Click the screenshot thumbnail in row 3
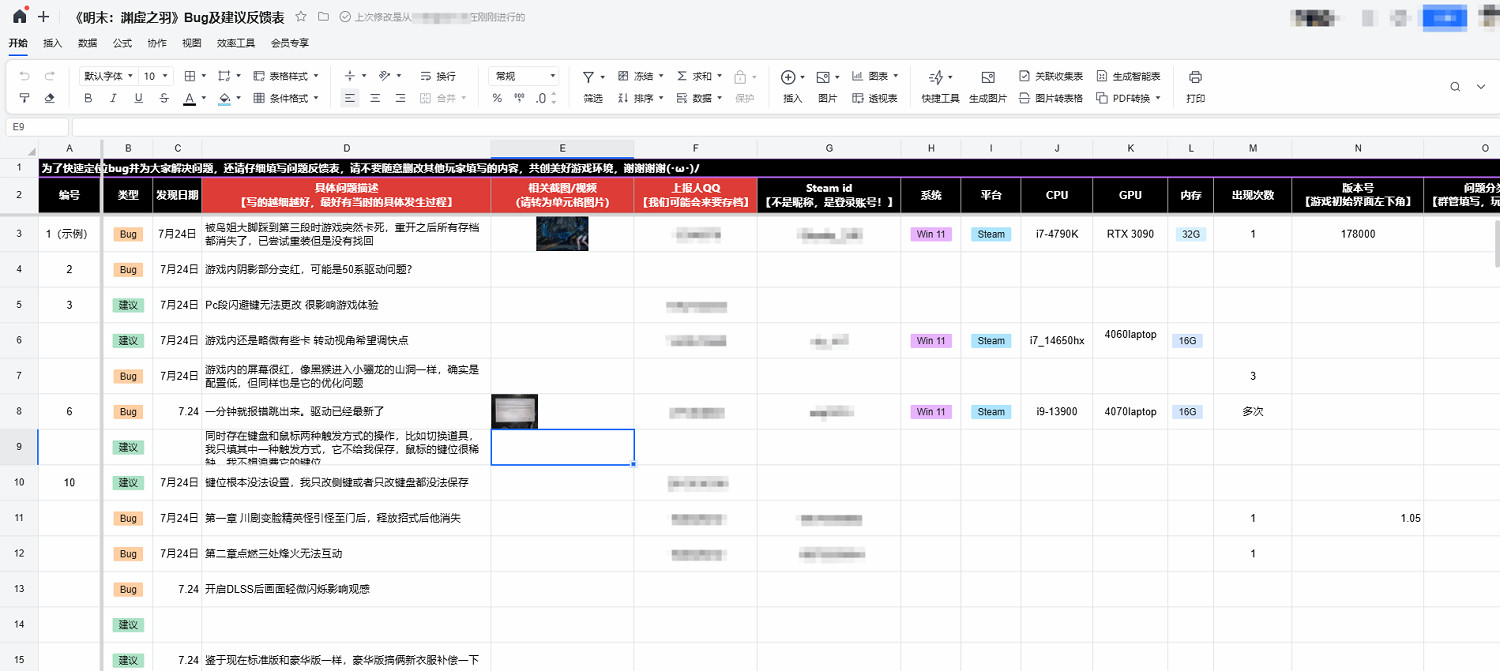Viewport: 1500px width, 671px height. 562,234
